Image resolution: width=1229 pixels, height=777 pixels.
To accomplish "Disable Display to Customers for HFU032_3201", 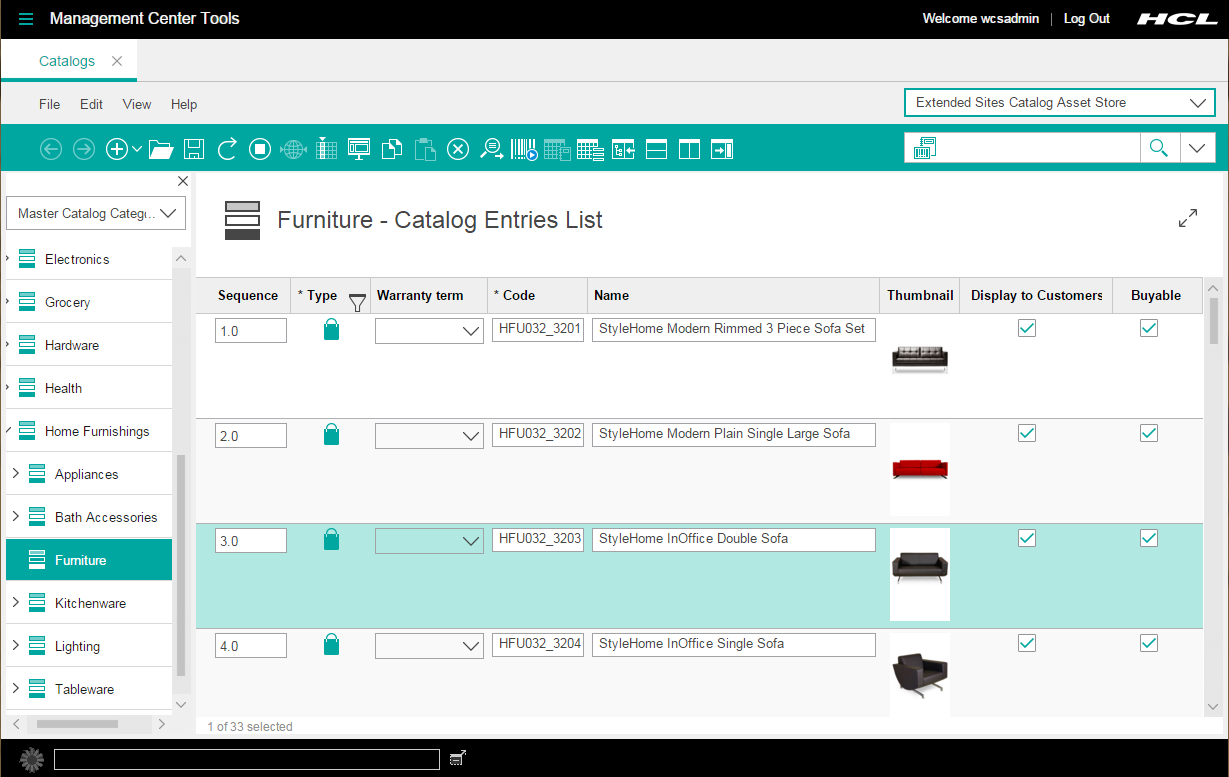I will [x=1026, y=328].
